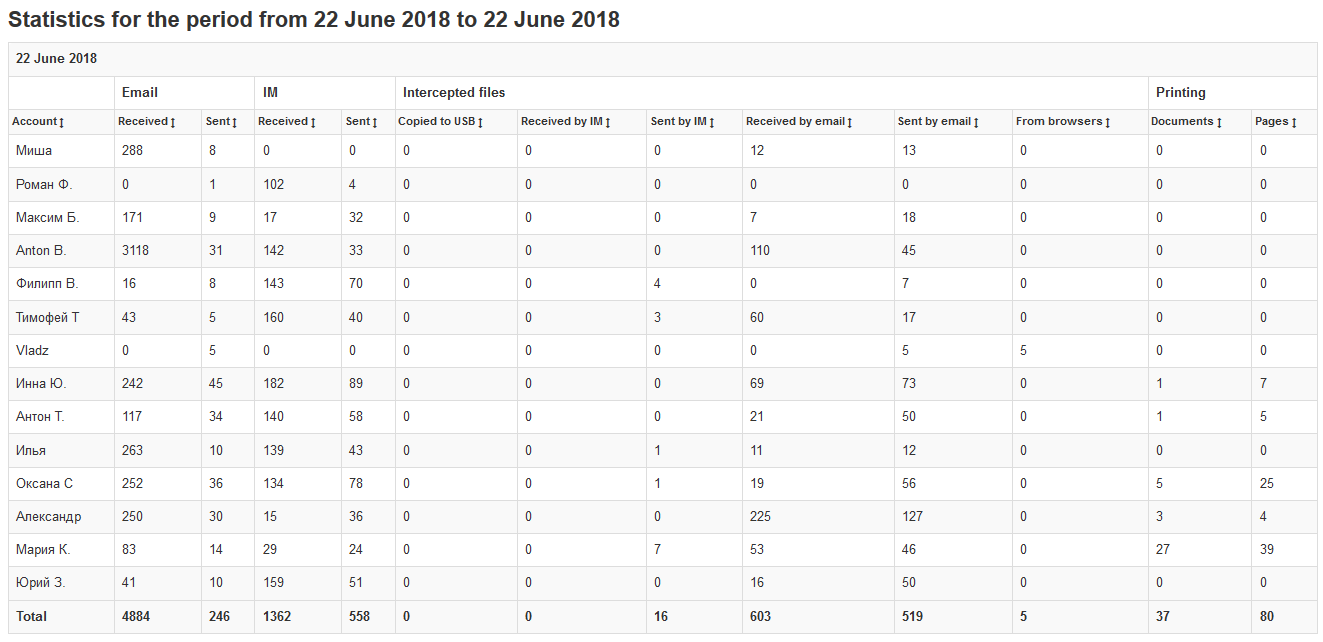Select the Мария К. account cell

coord(43,550)
